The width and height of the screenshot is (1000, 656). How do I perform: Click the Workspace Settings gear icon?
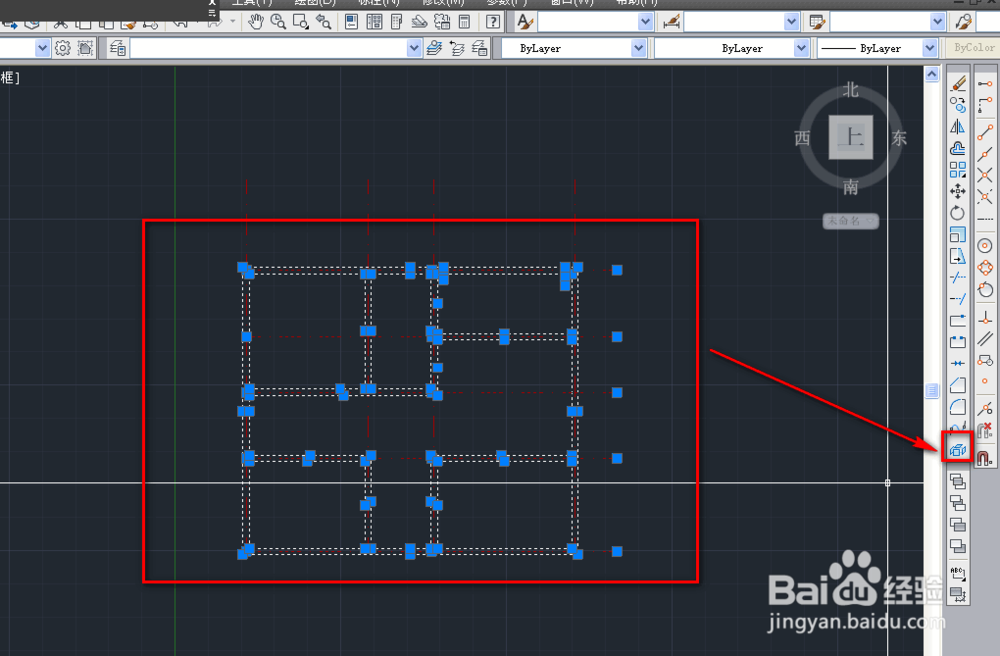pos(62,48)
